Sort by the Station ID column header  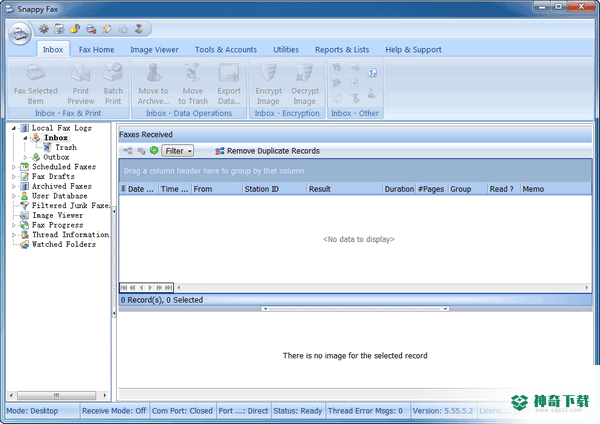click(x=274, y=189)
